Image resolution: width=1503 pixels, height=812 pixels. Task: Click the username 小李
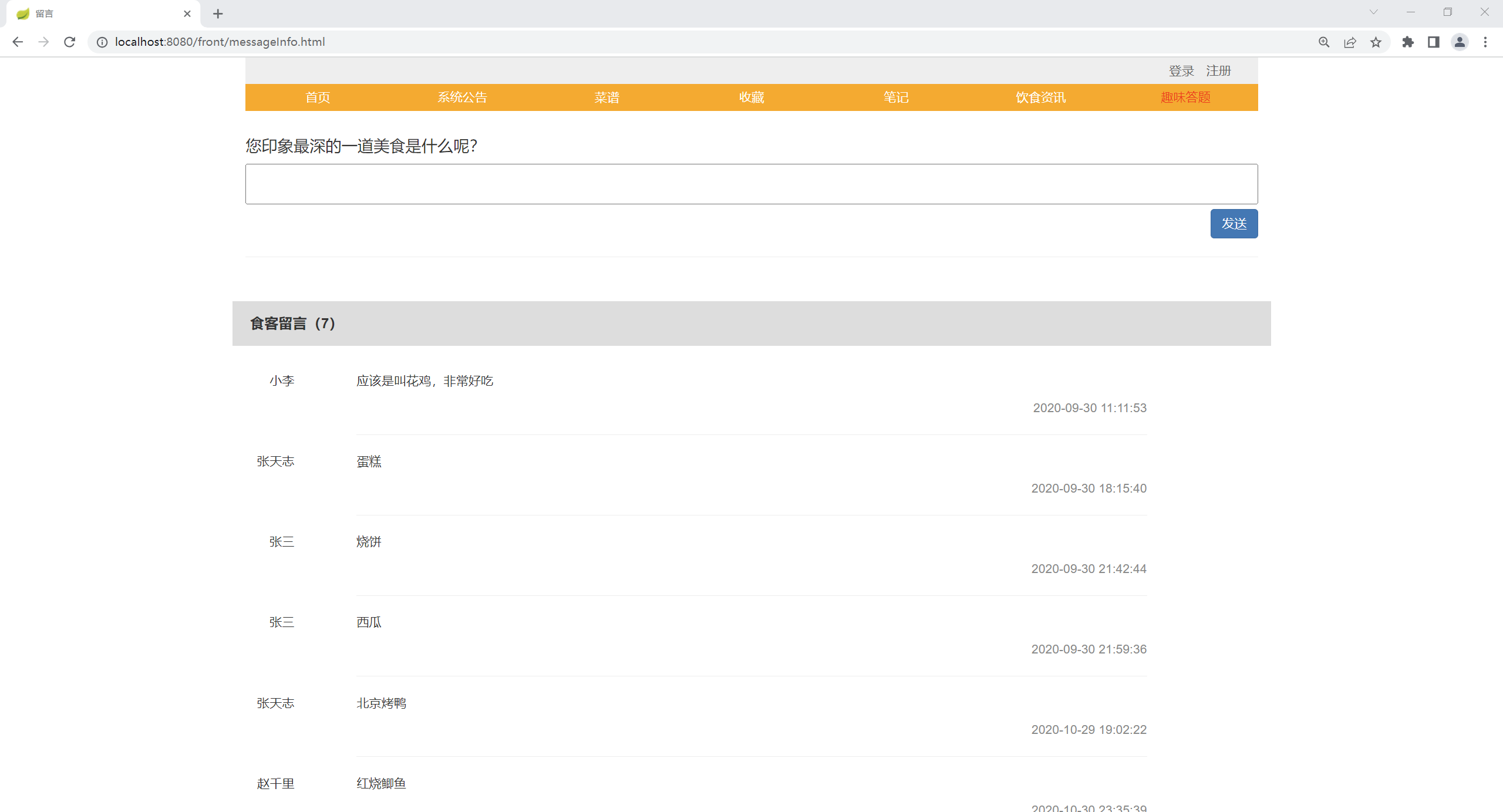pyautogui.click(x=282, y=381)
